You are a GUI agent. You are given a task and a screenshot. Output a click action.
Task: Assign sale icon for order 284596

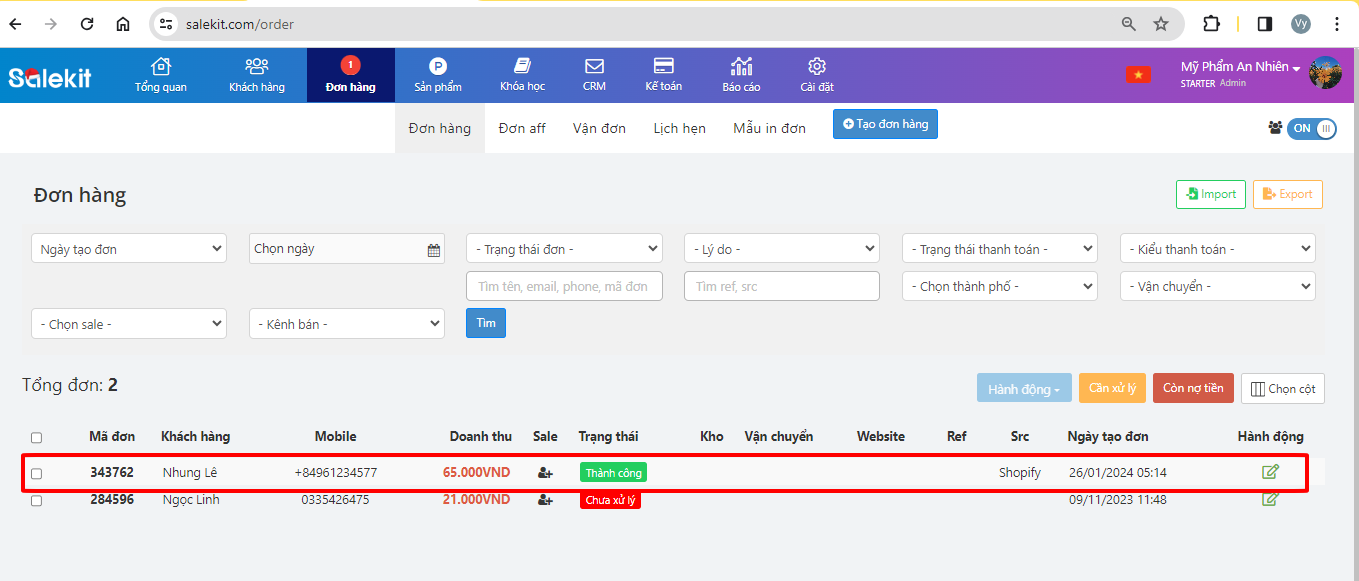pos(545,500)
